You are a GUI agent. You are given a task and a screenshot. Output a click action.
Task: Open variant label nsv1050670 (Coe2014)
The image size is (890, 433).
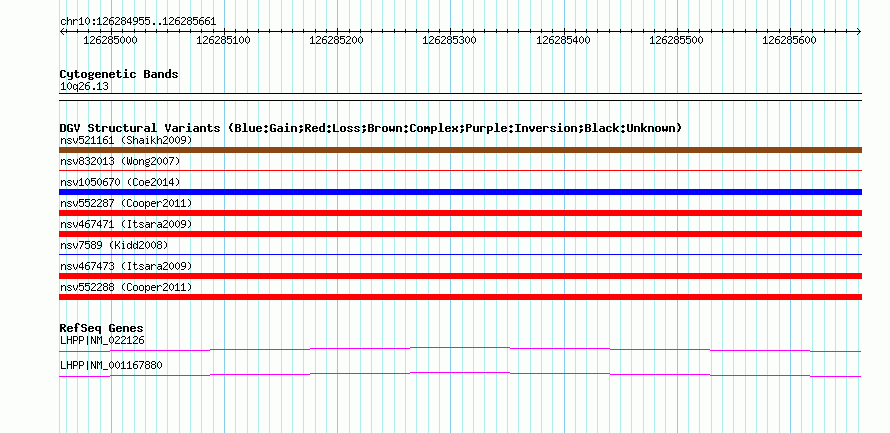point(120,182)
